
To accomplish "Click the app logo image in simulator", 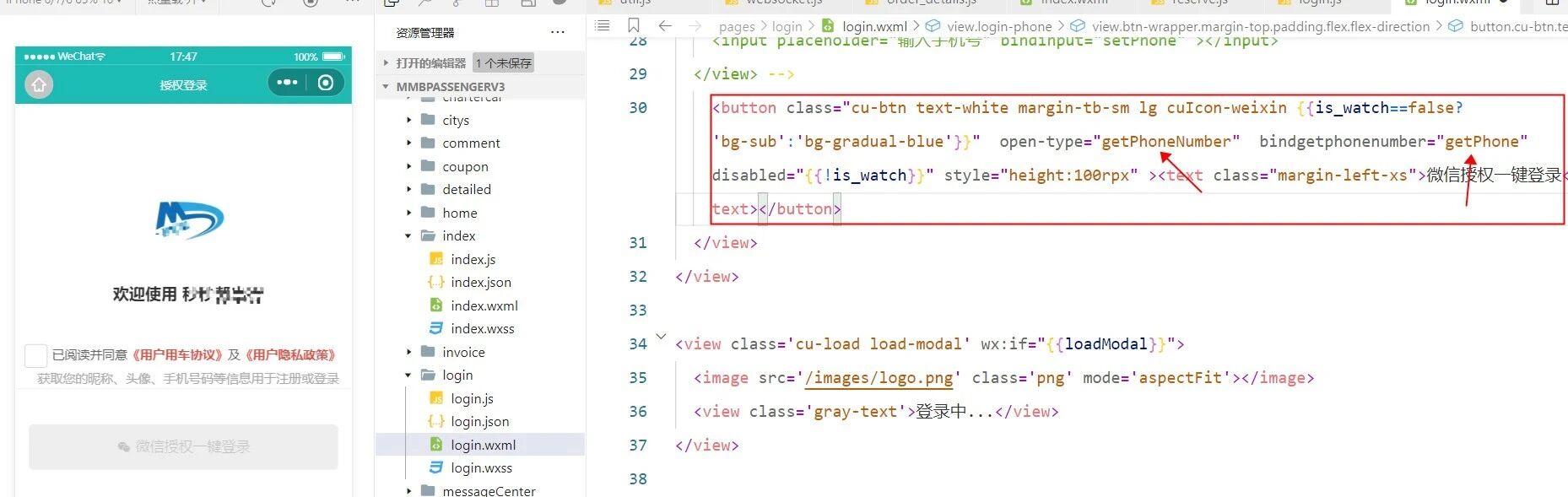I will [x=189, y=220].
